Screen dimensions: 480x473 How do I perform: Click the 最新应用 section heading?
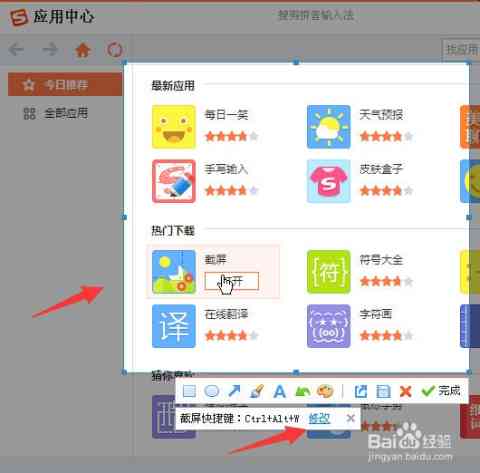click(x=173, y=86)
